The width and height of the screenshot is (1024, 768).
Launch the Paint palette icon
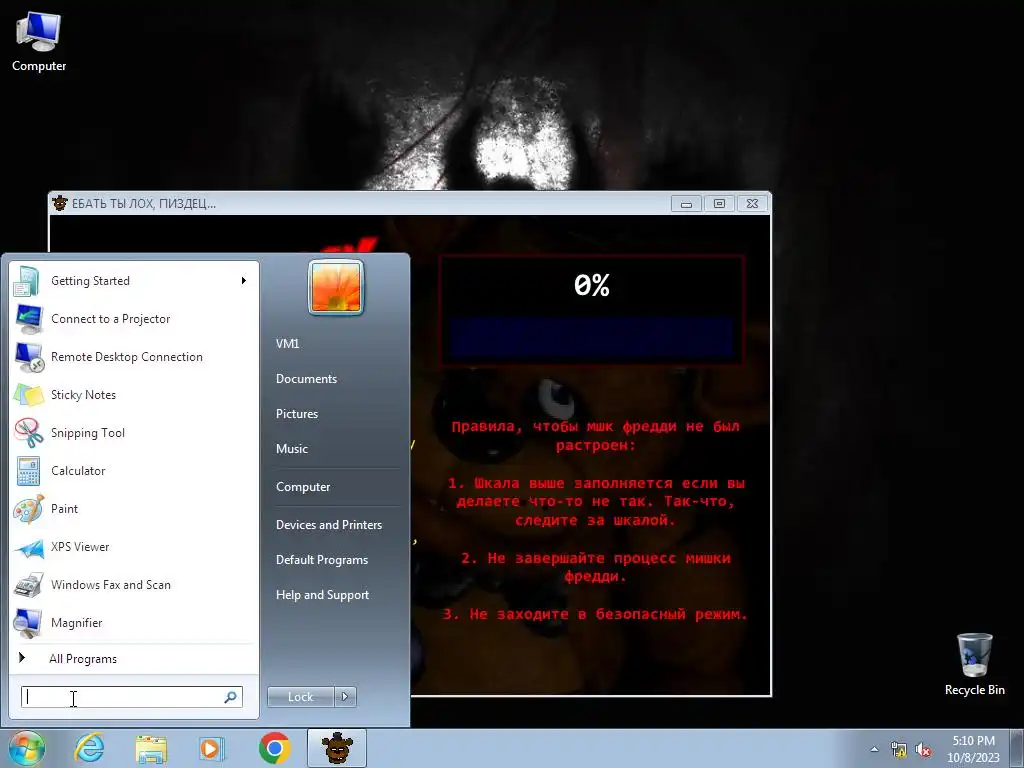[x=27, y=509]
